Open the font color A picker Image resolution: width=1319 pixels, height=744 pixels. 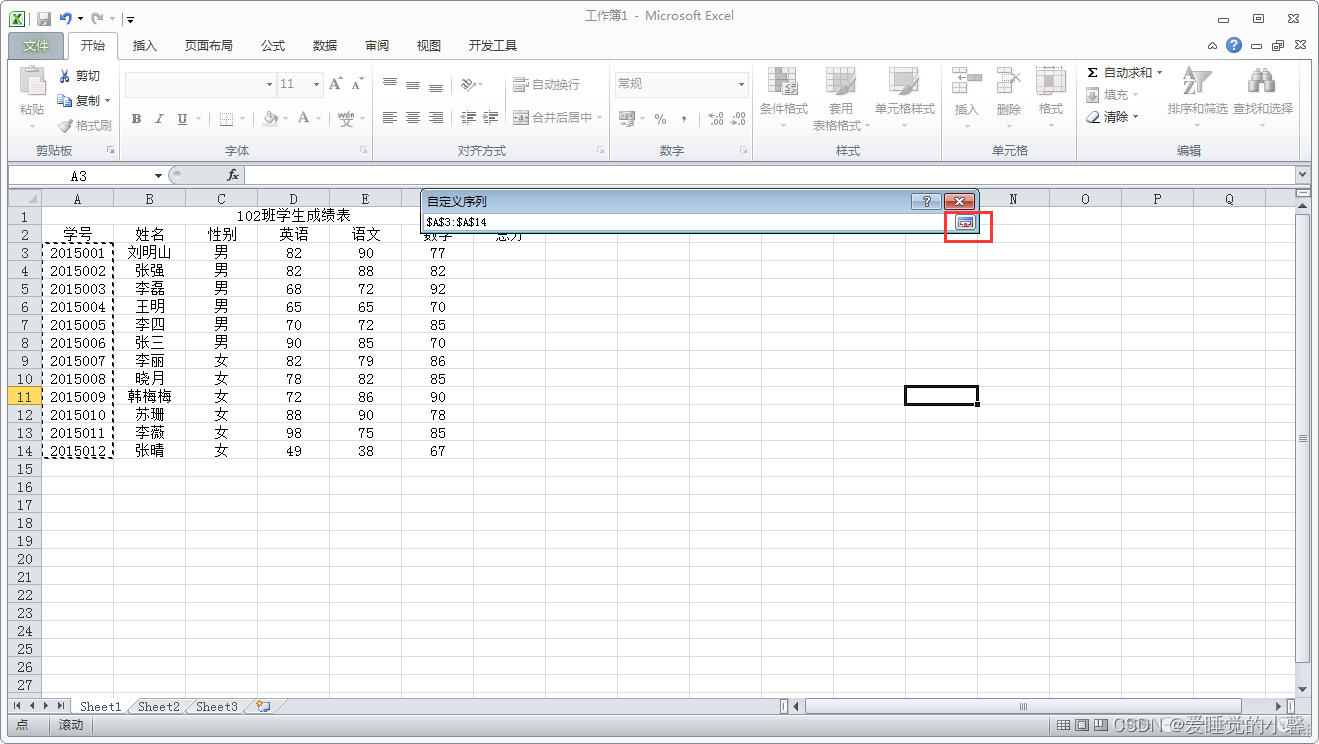coord(304,118)
